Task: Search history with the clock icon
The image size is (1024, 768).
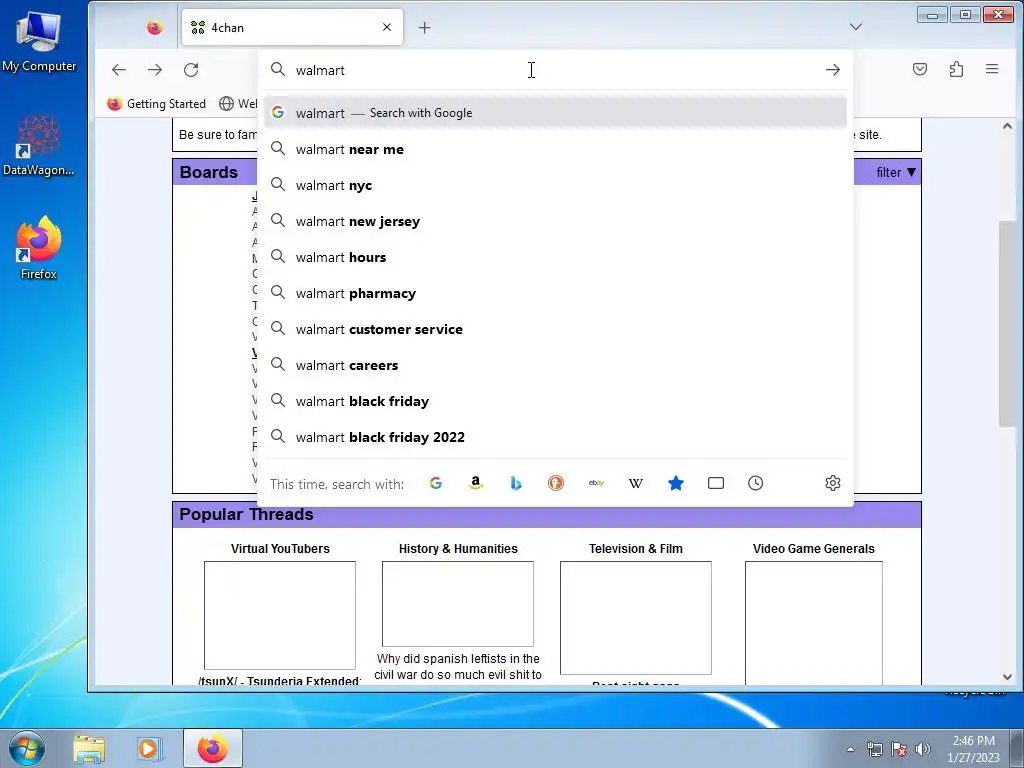Action: click(x=756, y=483)
